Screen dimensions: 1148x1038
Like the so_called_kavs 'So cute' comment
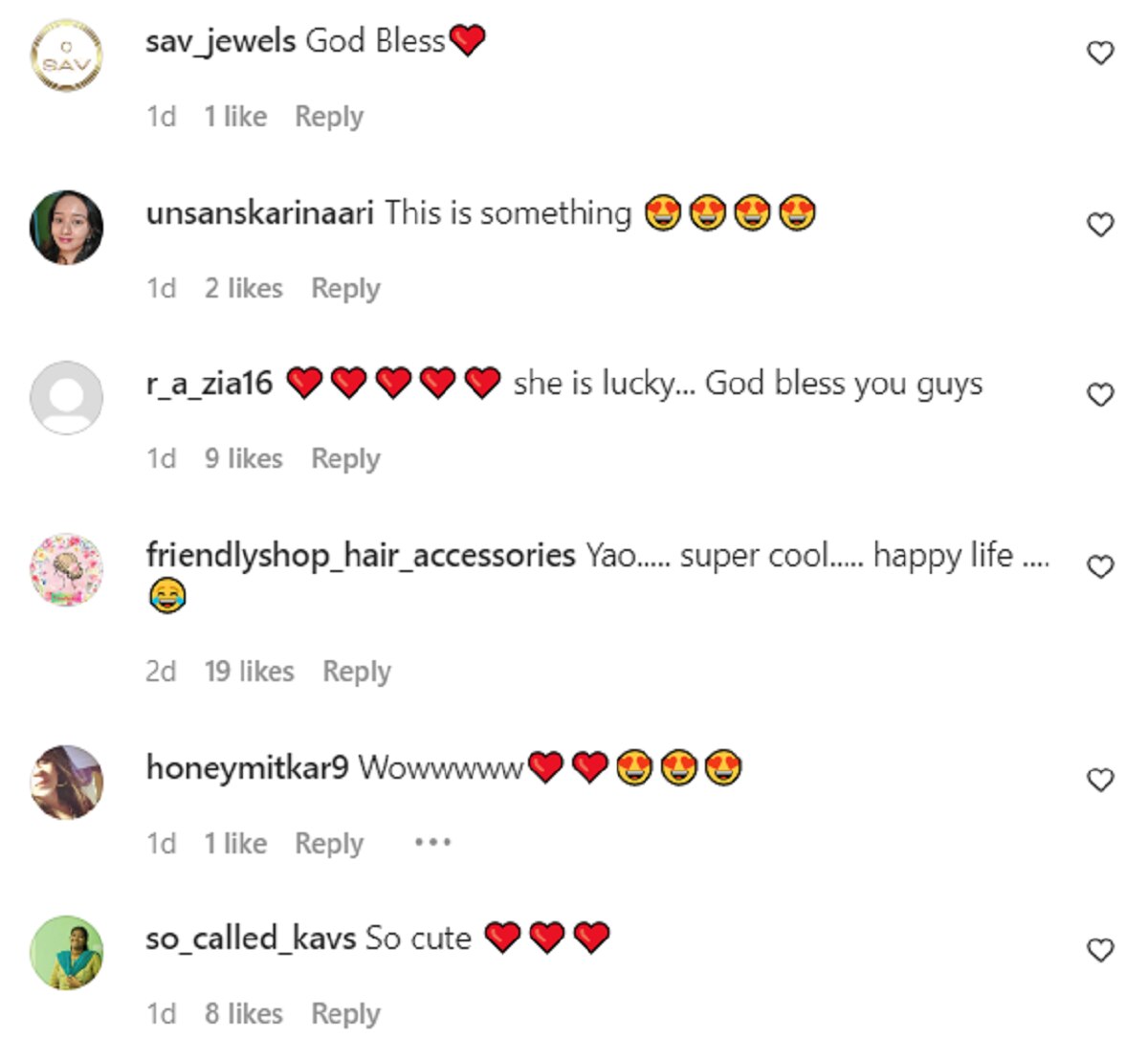1101,950
